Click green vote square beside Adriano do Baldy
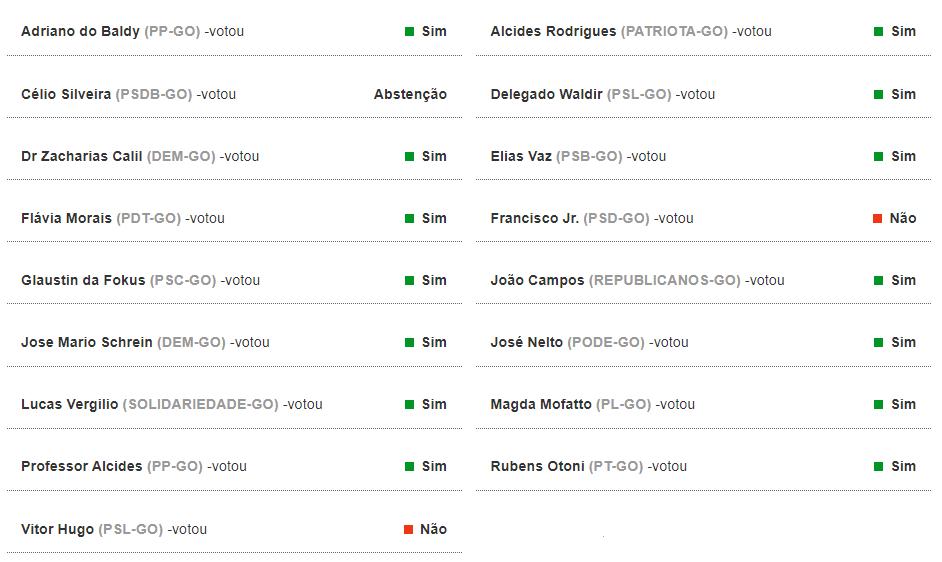The image size is (942, 562). [x=410, y=32]
